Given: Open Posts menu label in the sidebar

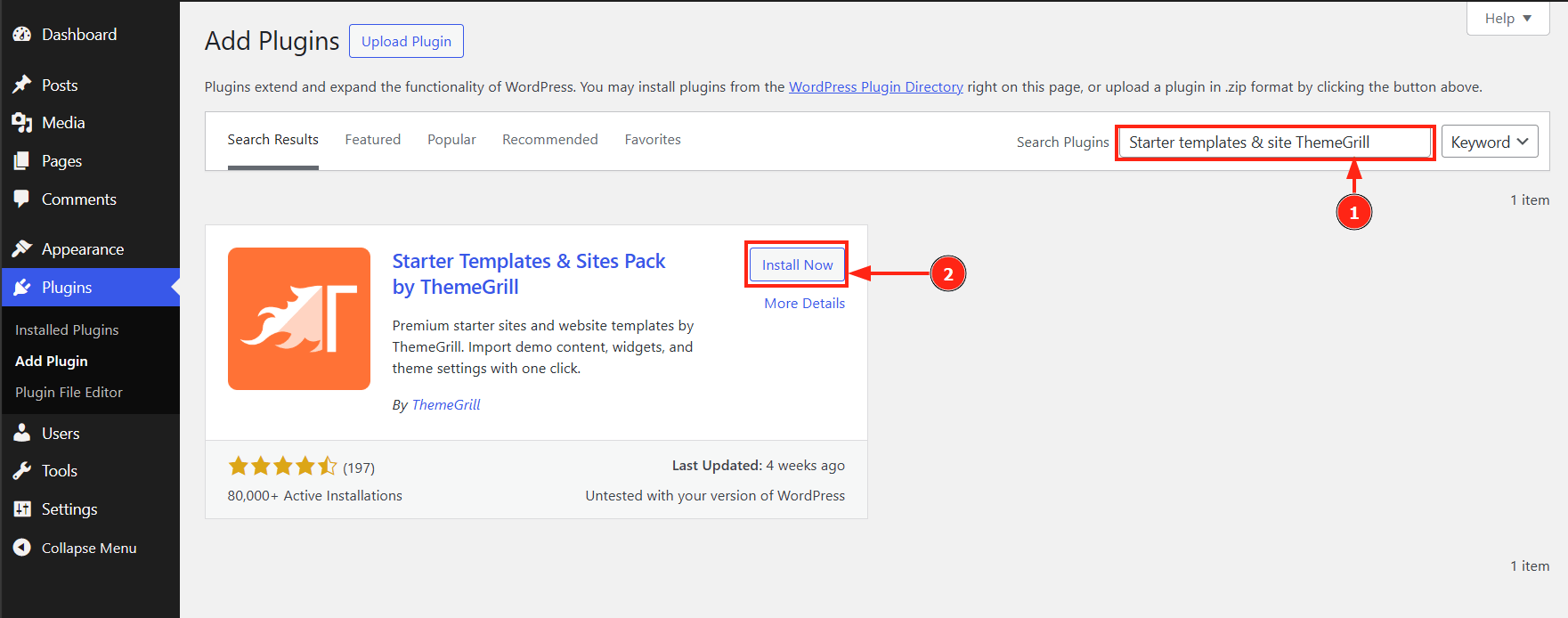Looking at the screenshot, I should [x=60, y=85].
